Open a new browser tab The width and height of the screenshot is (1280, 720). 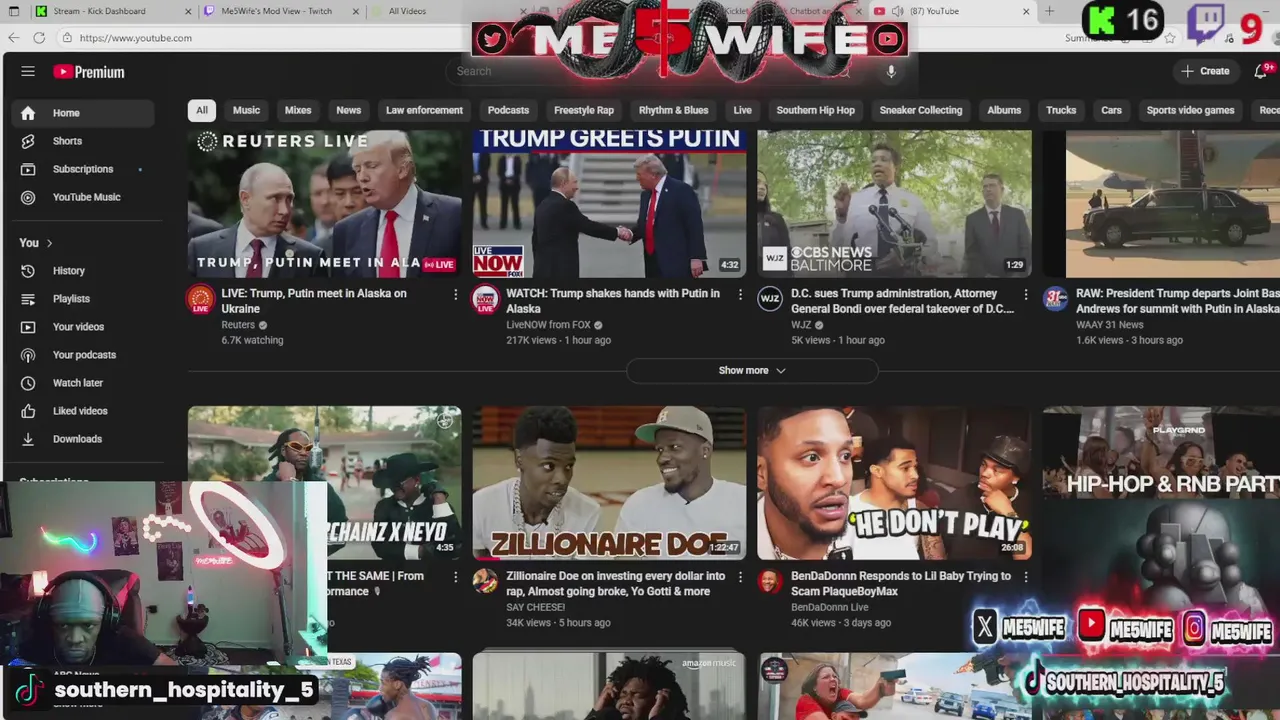point(1049,11)
